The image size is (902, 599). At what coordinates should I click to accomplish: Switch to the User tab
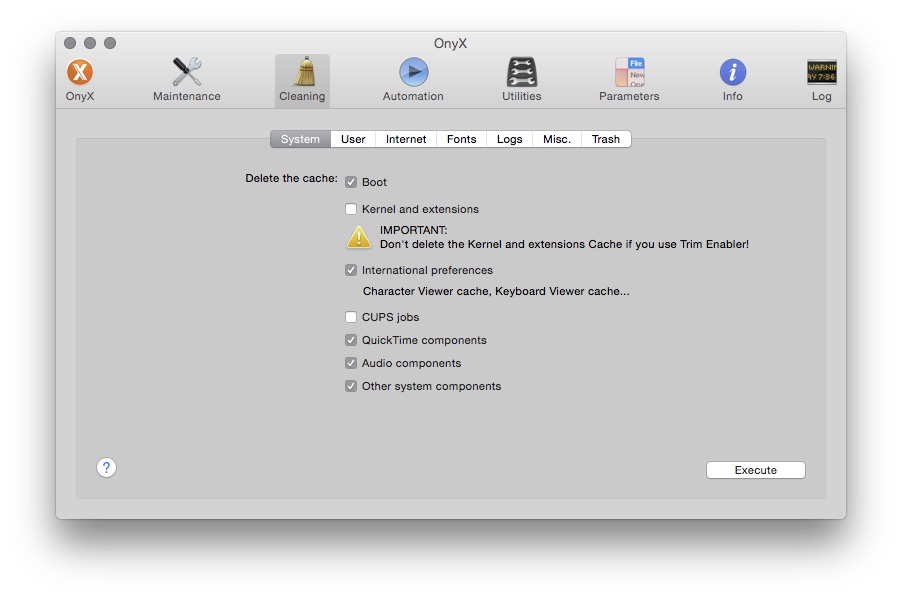[x=353, y=139]
